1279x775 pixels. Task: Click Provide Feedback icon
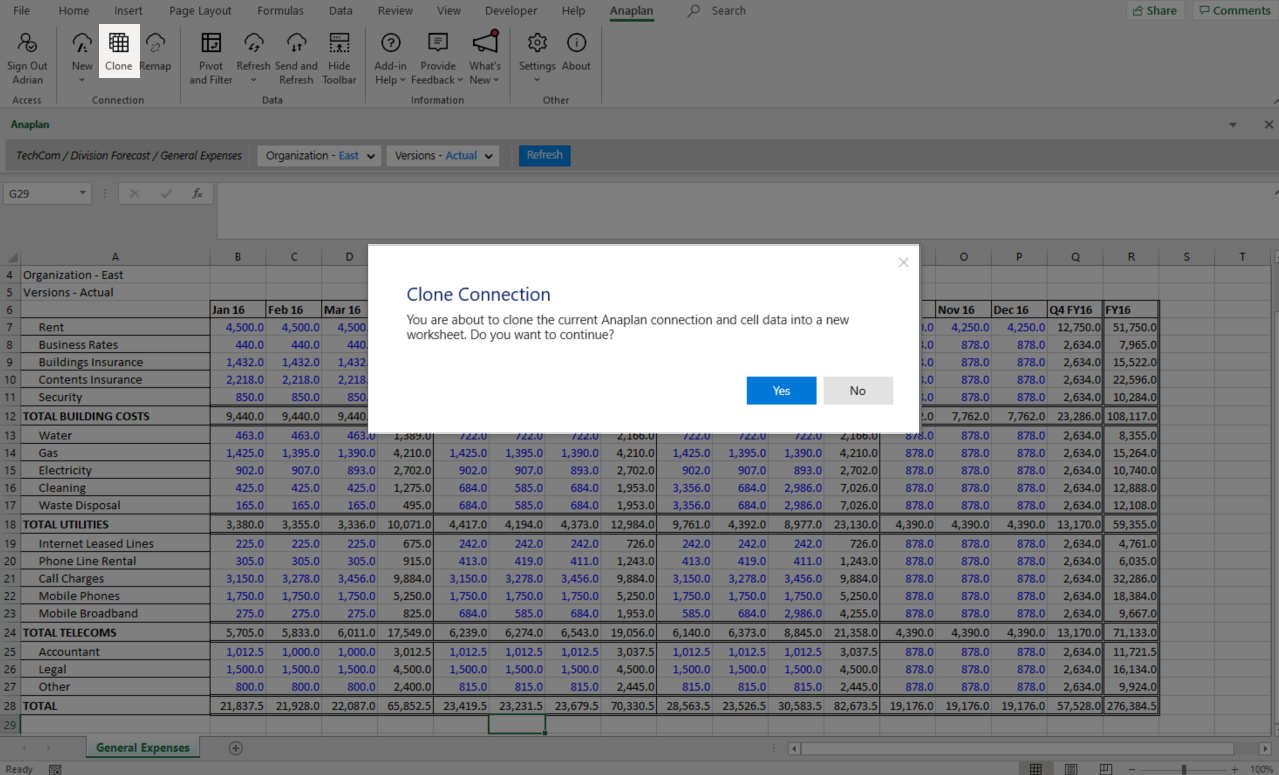click(437, 57)
